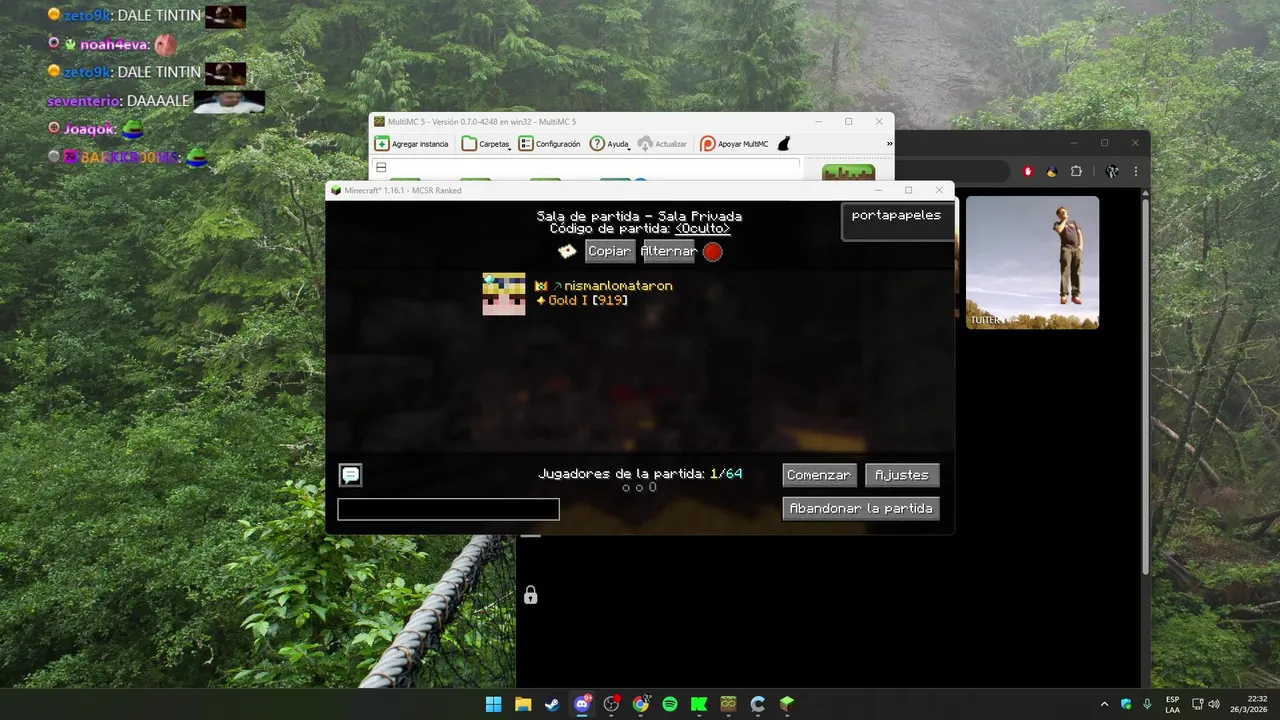This screenshot has height=720, width=1280.
Task: Click the microphone tray icon
Action: (x=1147, y=704)
